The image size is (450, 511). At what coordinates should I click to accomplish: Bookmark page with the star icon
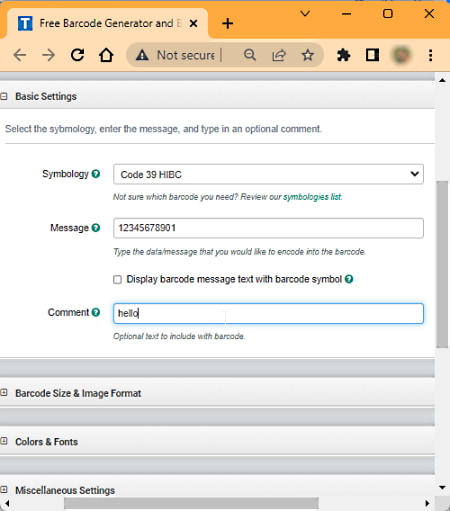[x=307, y=55]
